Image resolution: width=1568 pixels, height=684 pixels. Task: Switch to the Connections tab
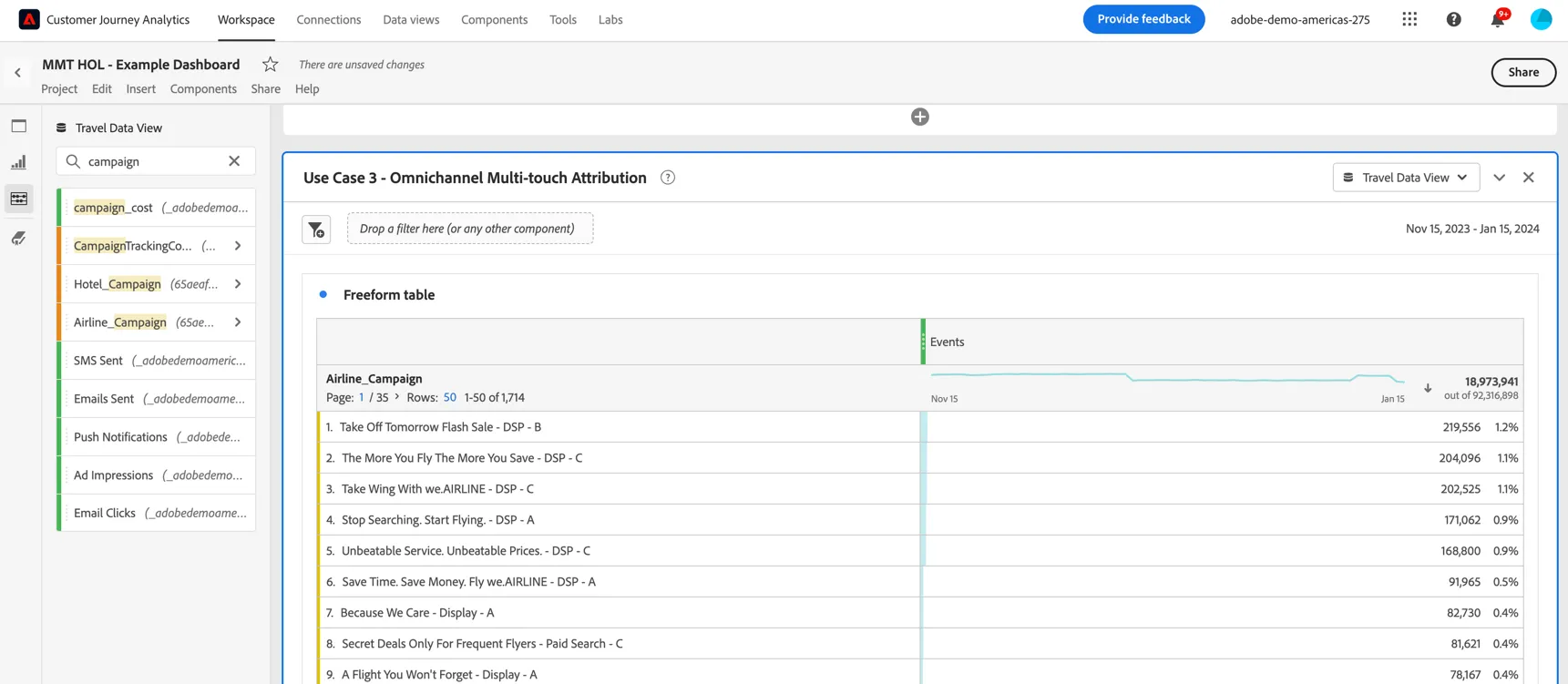tap(329, 19)
